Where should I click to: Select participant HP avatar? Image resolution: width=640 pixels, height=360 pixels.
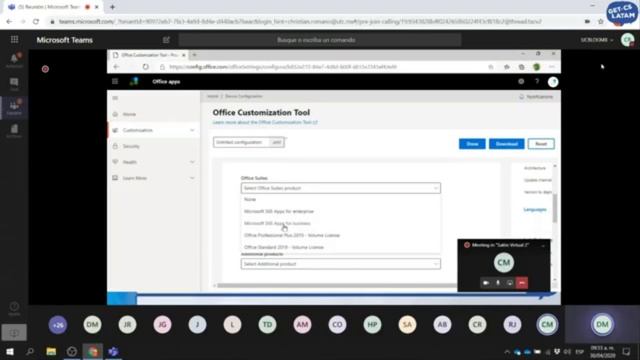click(x=372, y=325)
